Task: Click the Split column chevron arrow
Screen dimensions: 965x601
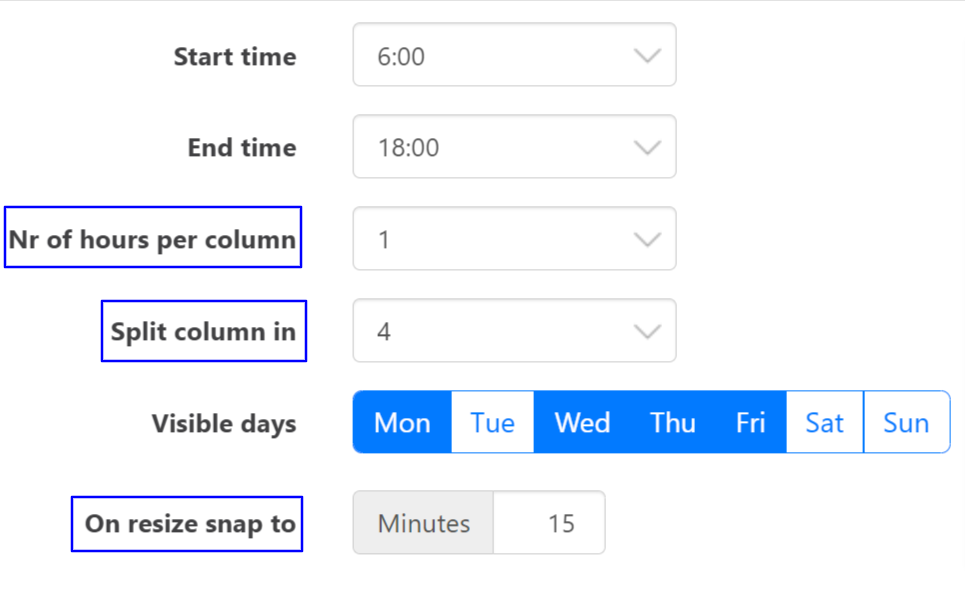Action: pos(648,332)
